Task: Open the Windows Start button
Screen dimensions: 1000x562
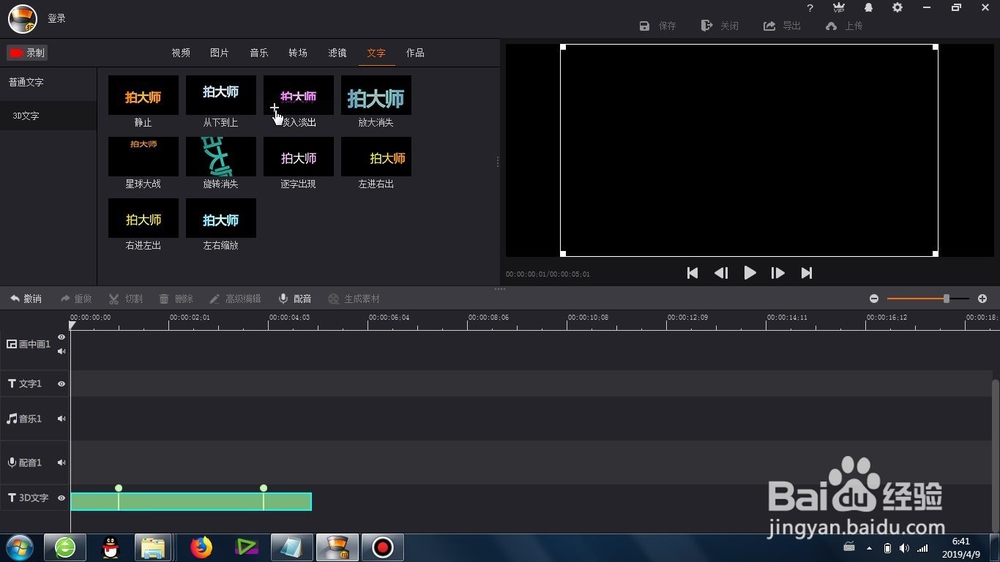Action: click(19, 547)
